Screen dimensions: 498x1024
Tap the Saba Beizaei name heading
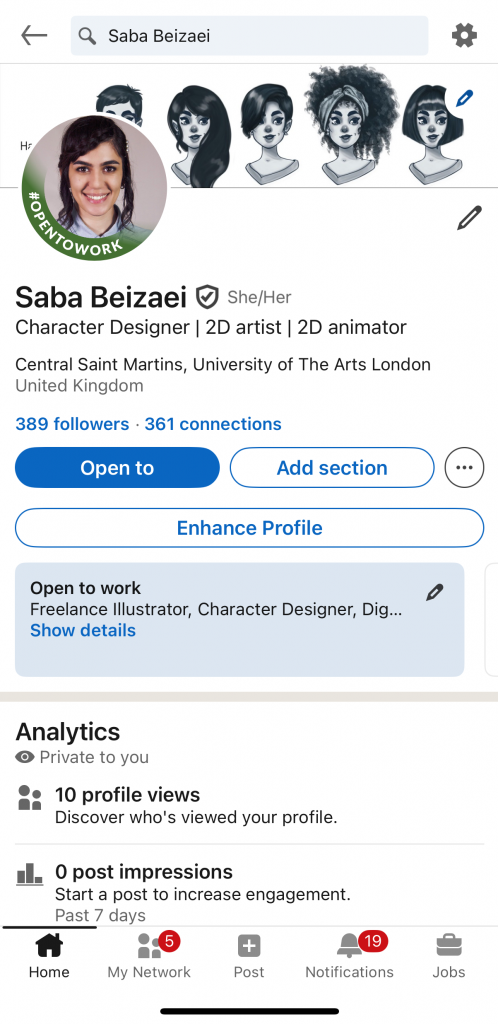(x=101, y=297)
